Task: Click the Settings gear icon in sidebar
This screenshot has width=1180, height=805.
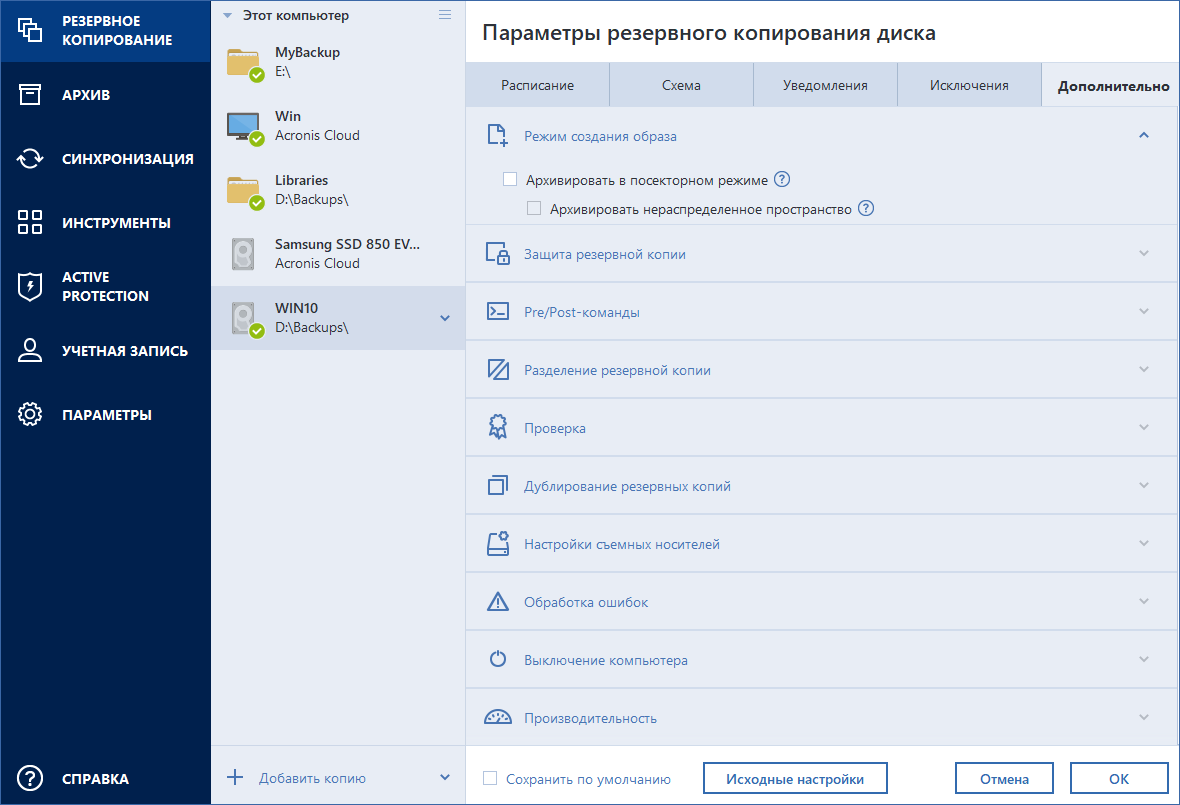Action: coord(30,415)
